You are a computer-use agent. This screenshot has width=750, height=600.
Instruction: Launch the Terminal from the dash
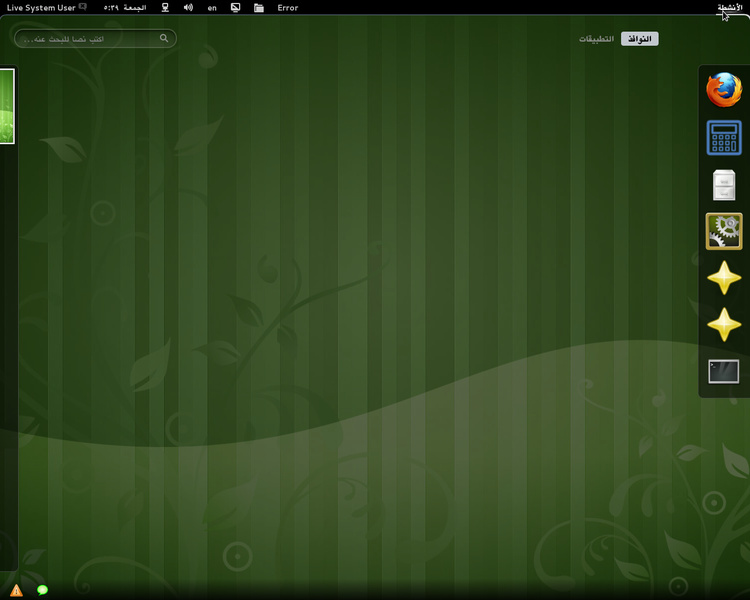[724, 371]
